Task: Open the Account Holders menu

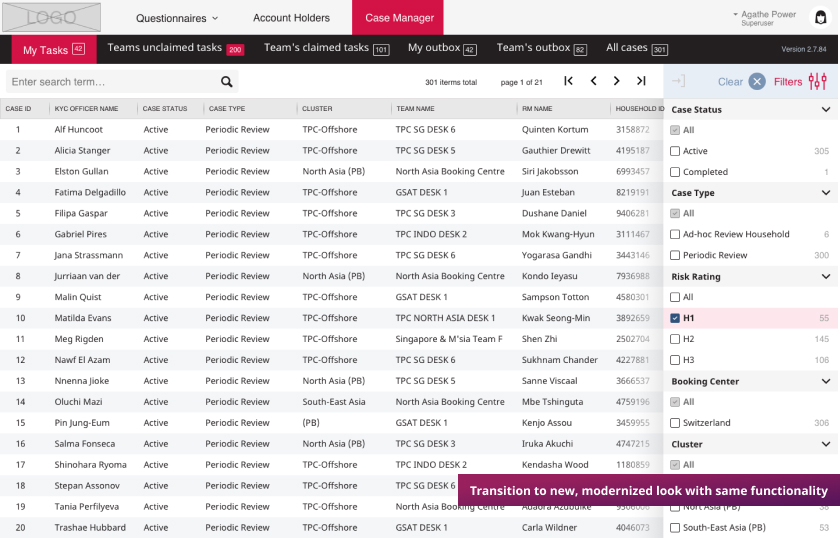Action: (x=291, y=18)
